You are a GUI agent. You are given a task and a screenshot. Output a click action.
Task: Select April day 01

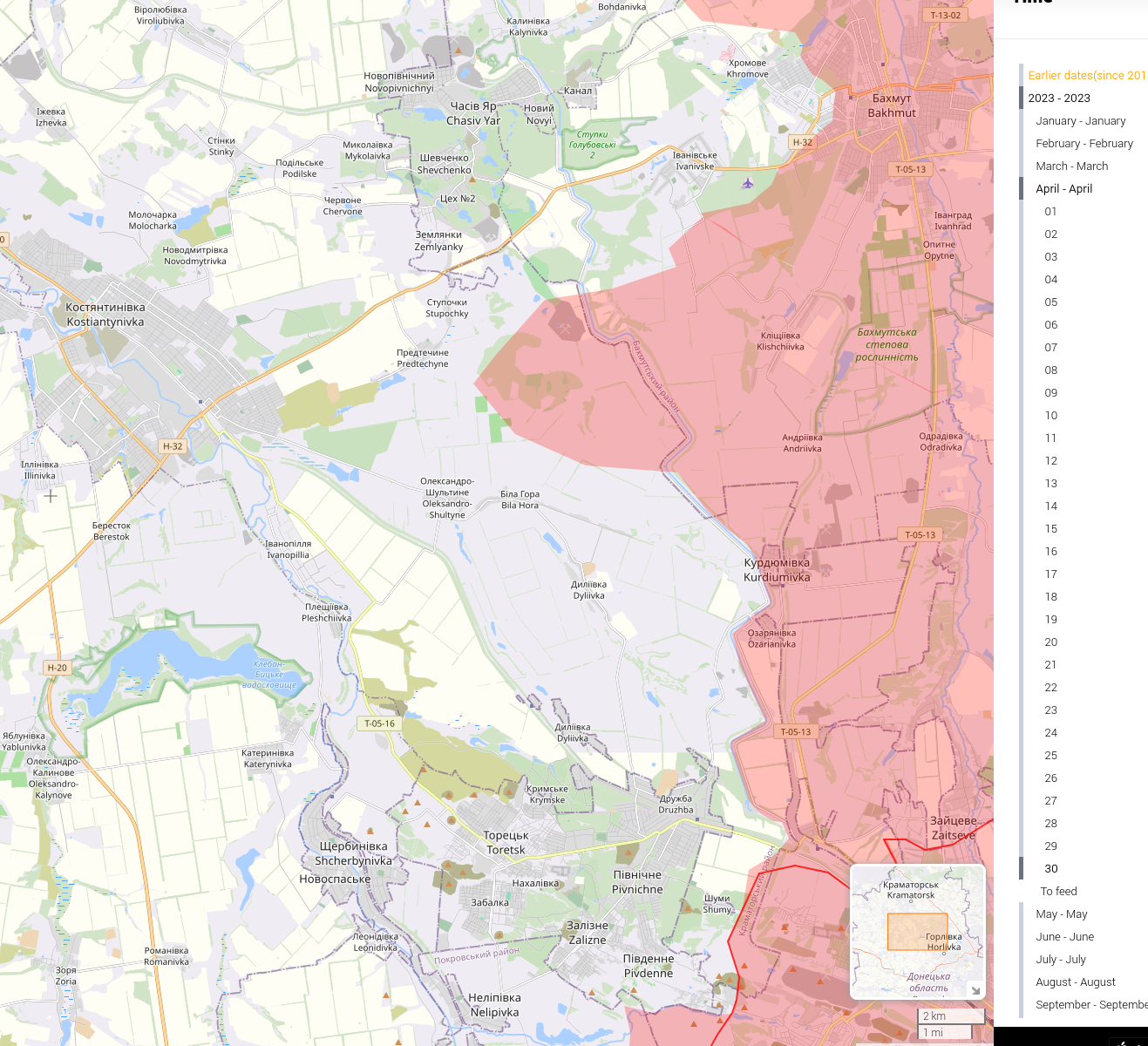click(x=1051, y=212)
